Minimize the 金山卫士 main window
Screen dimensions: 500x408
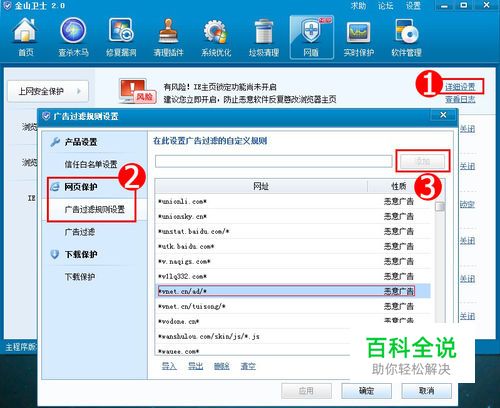pos(444,6)
